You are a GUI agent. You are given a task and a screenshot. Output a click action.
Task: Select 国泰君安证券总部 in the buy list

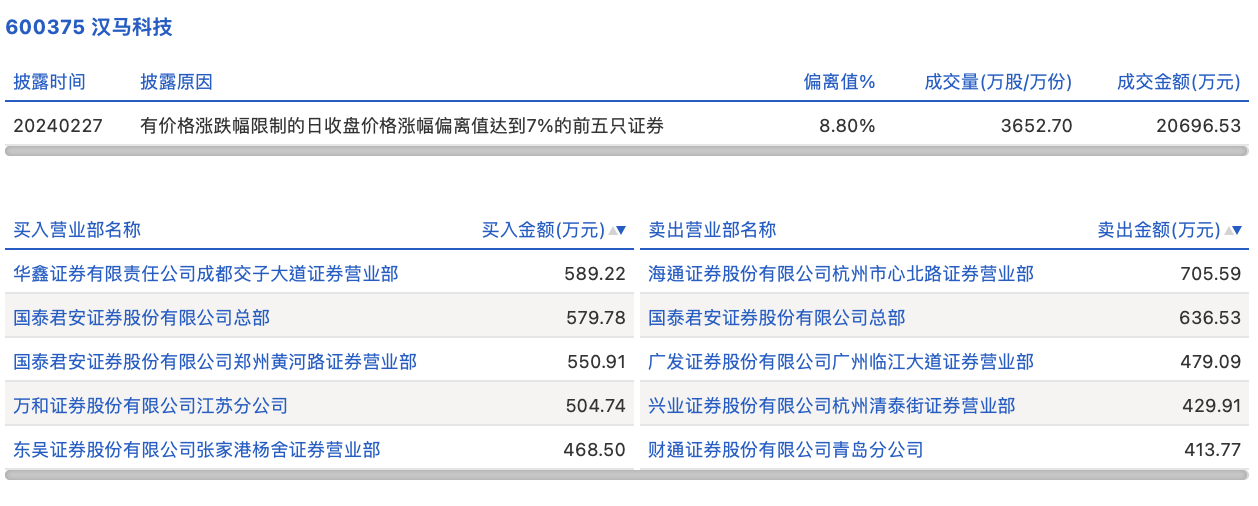[x=141, y=318]
